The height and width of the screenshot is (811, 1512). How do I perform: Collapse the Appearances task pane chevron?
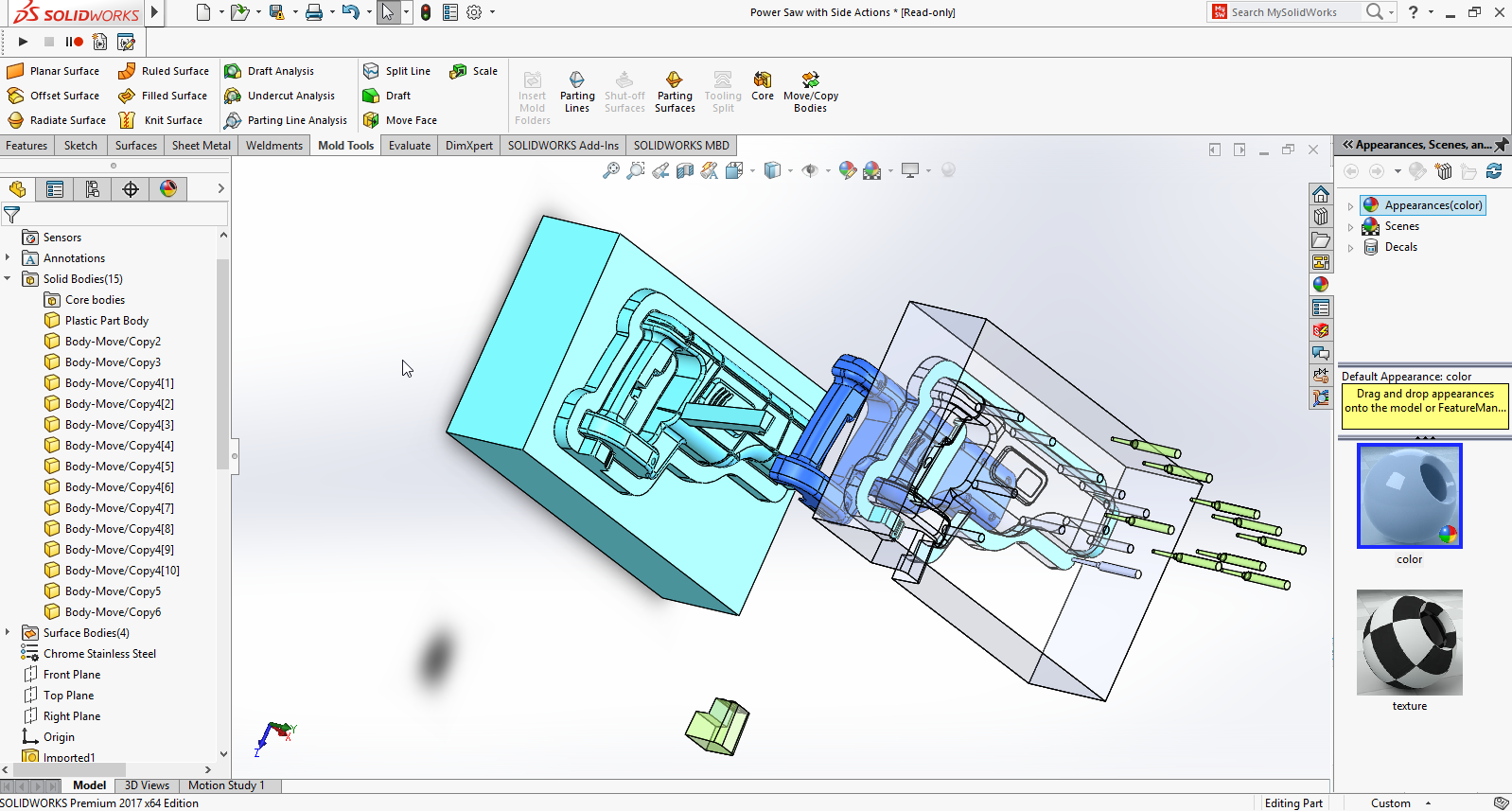click(1348, 145)
